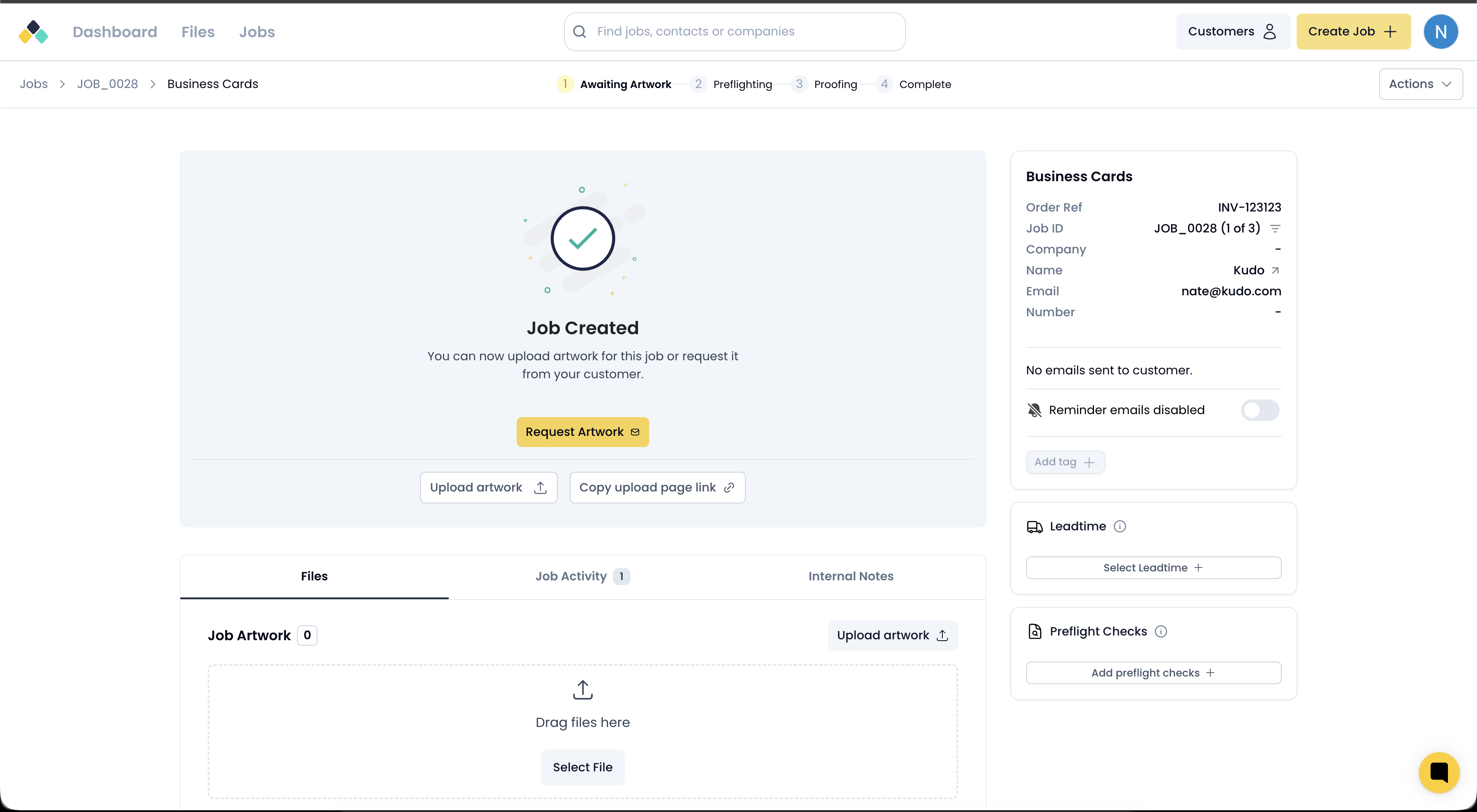1477x812 pixels.
Task: Click Add tag button
Action: pos(1065,462)
